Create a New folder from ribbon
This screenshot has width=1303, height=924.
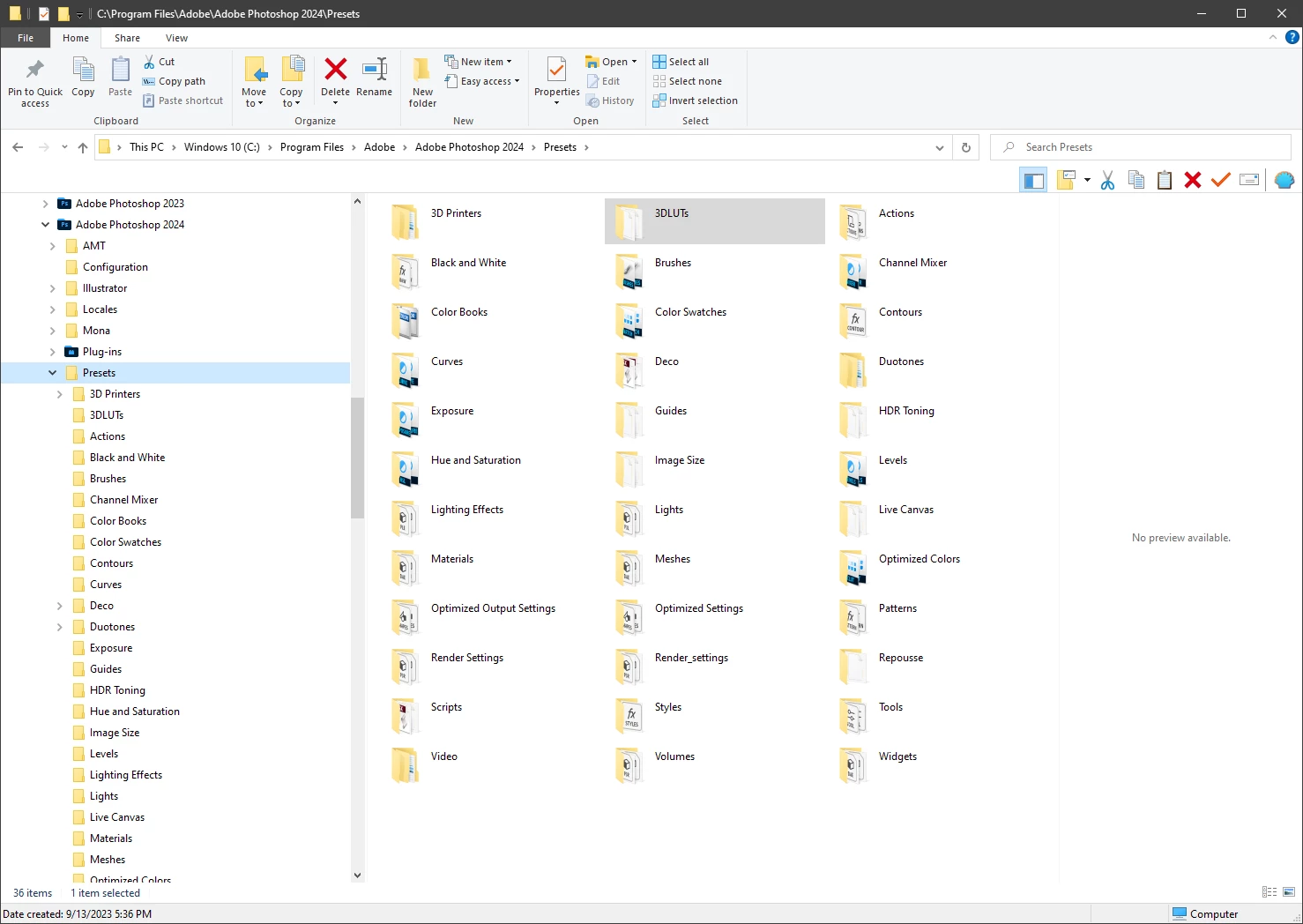422,81
